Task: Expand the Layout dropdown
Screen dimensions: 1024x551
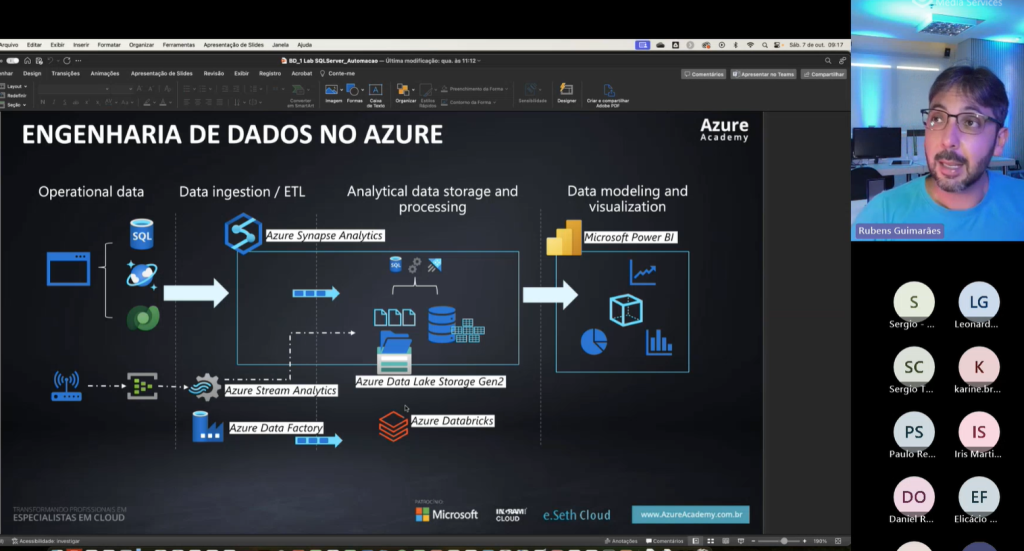Action: click(x=15, y=87)
